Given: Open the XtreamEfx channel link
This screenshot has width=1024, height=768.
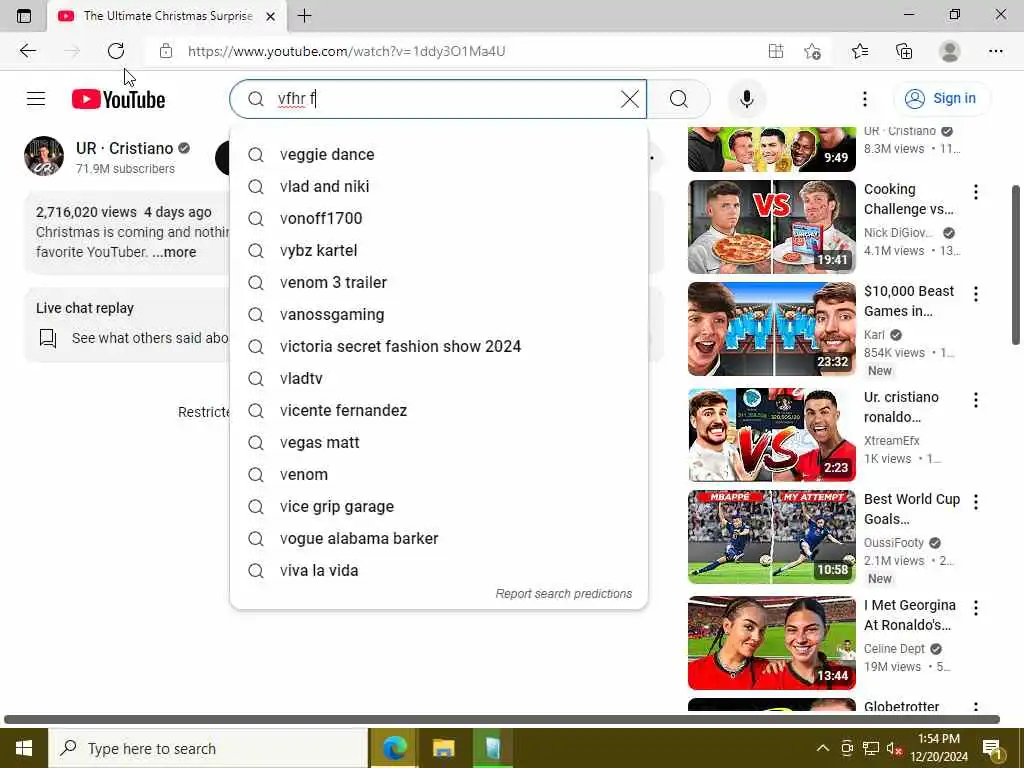Looking at the screenshot, I should [x=891, y=441].
